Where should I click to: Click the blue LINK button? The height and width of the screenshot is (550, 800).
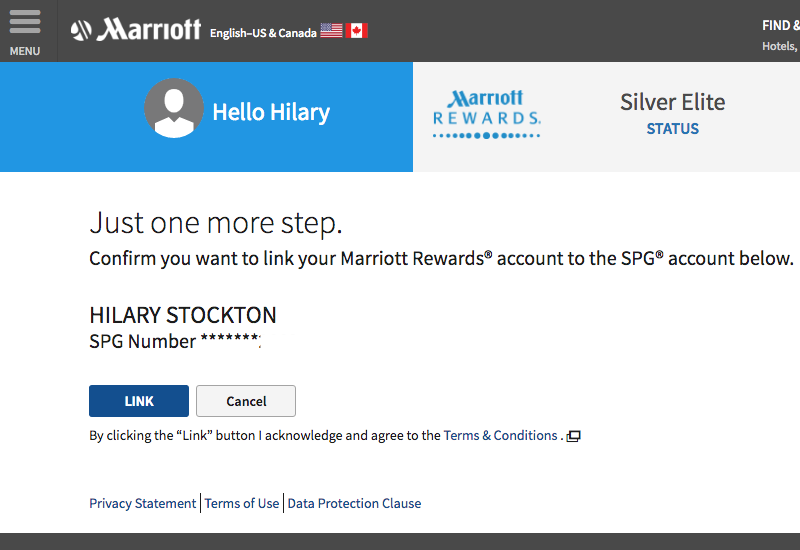pyautogui.click(x=139, y=401)
